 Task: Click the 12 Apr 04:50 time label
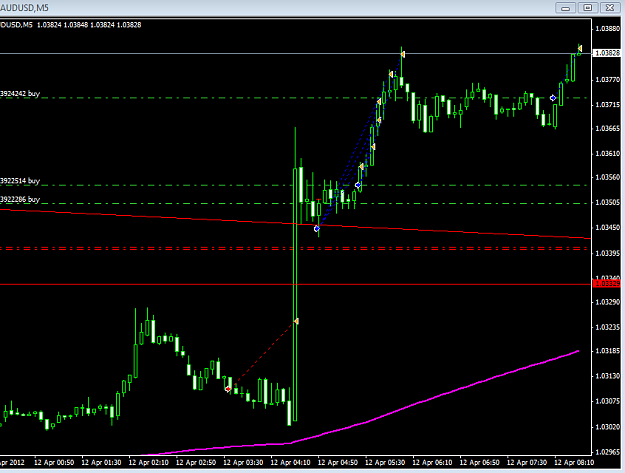[x=338, y=463]
